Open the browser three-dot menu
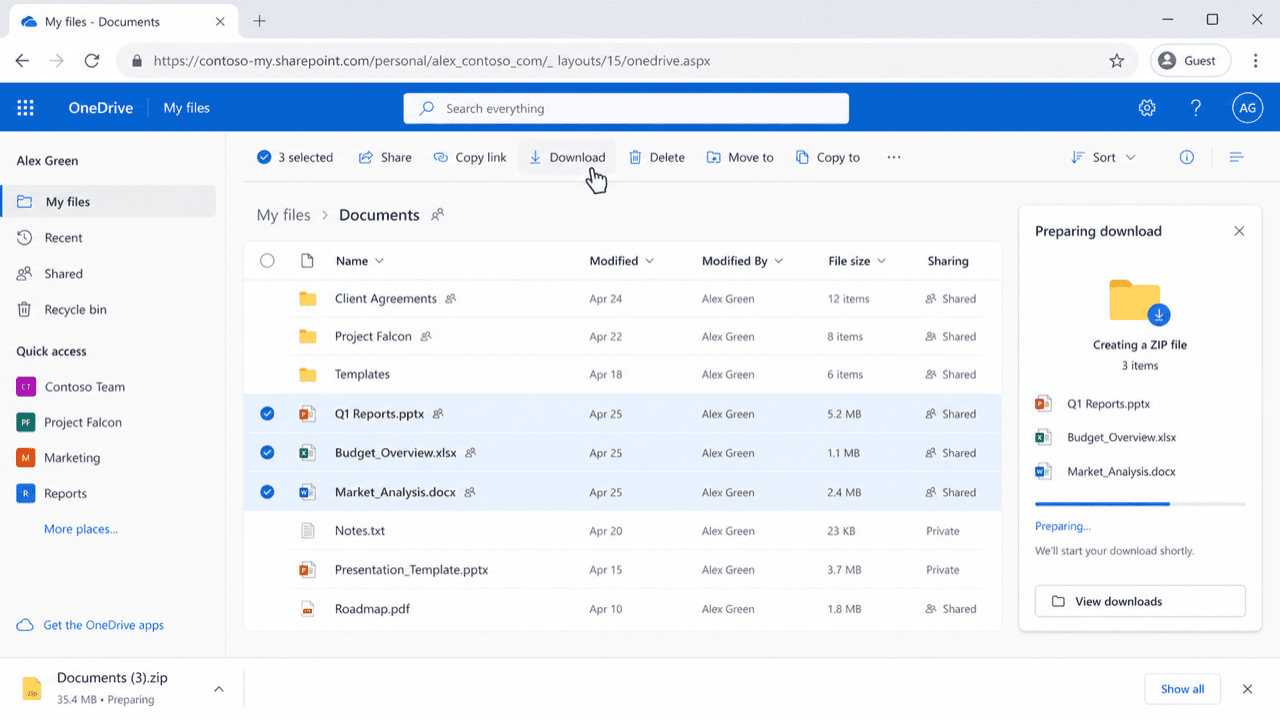The width and height of the screenshot is (1280, 720). (1255, 61)
